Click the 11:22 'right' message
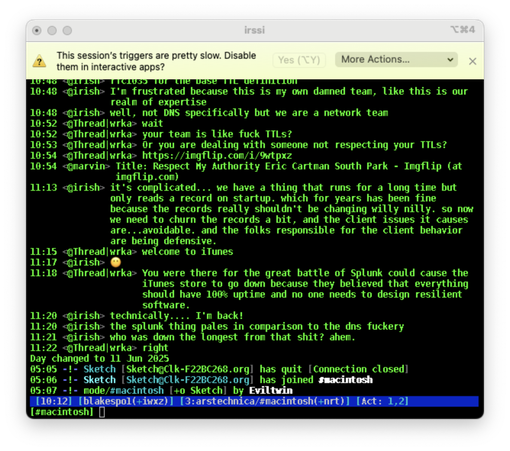Screen dimensions: 510x451 tap(155, 348)
